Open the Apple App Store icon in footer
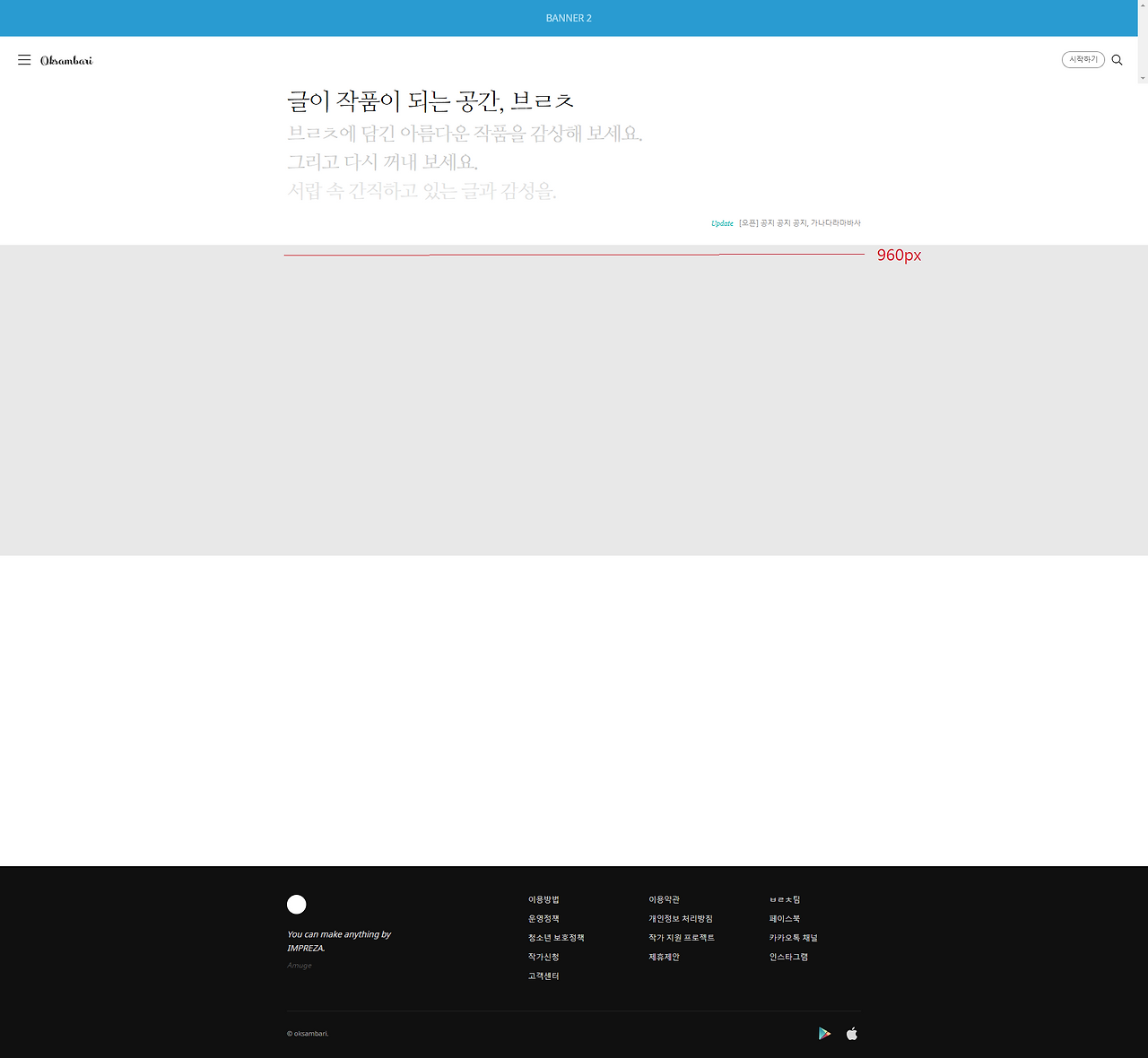This screenshot has height=1058, width=1148. click(850, 1033)
